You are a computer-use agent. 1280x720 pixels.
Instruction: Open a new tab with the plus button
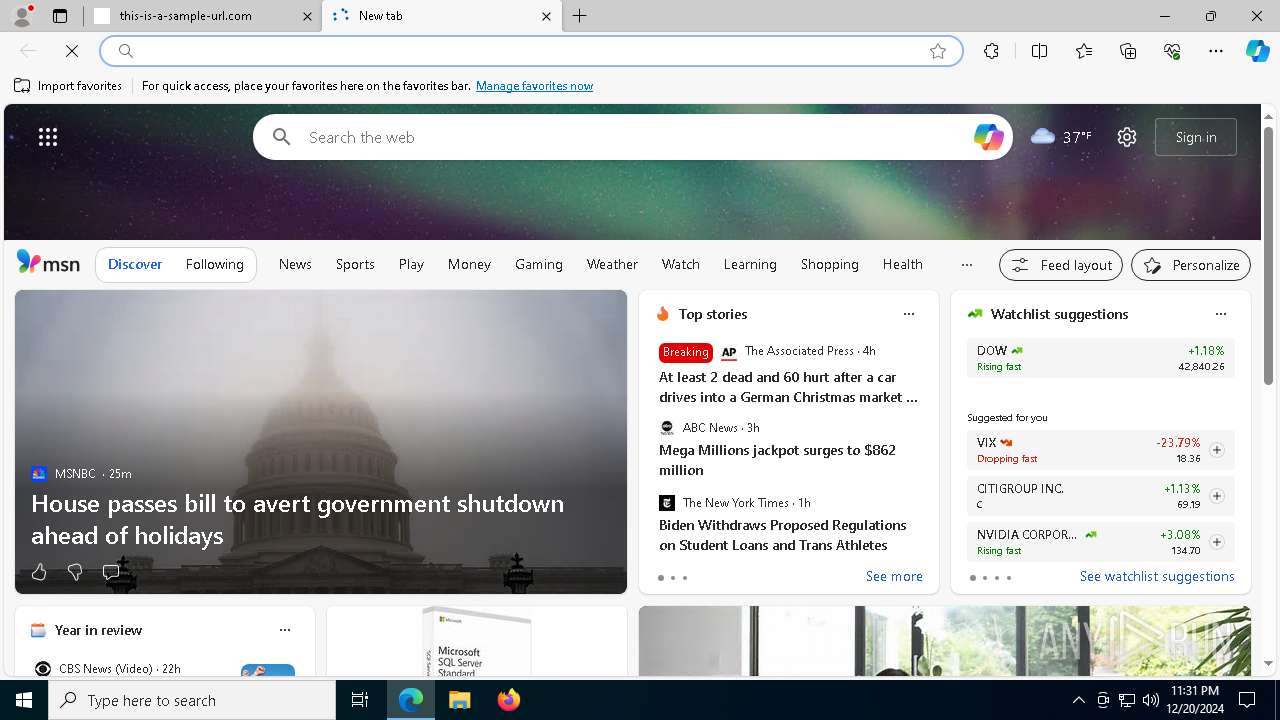[580, 16]
